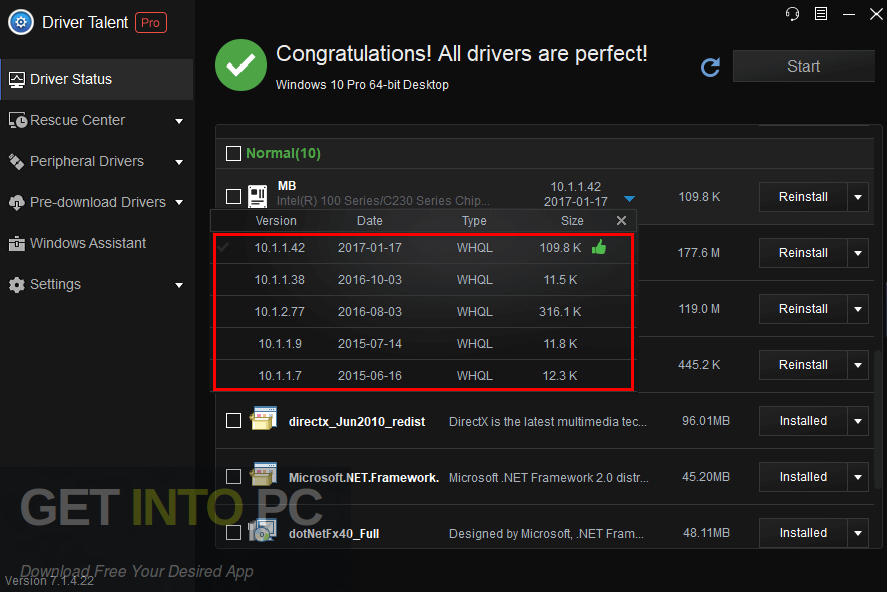
Task: Tick the Normal(10) select-all checkbox
Action: 233,153
